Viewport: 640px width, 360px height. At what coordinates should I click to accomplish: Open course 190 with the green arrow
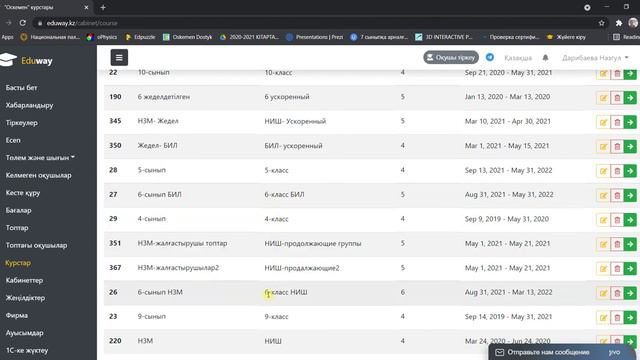(630, 98)
